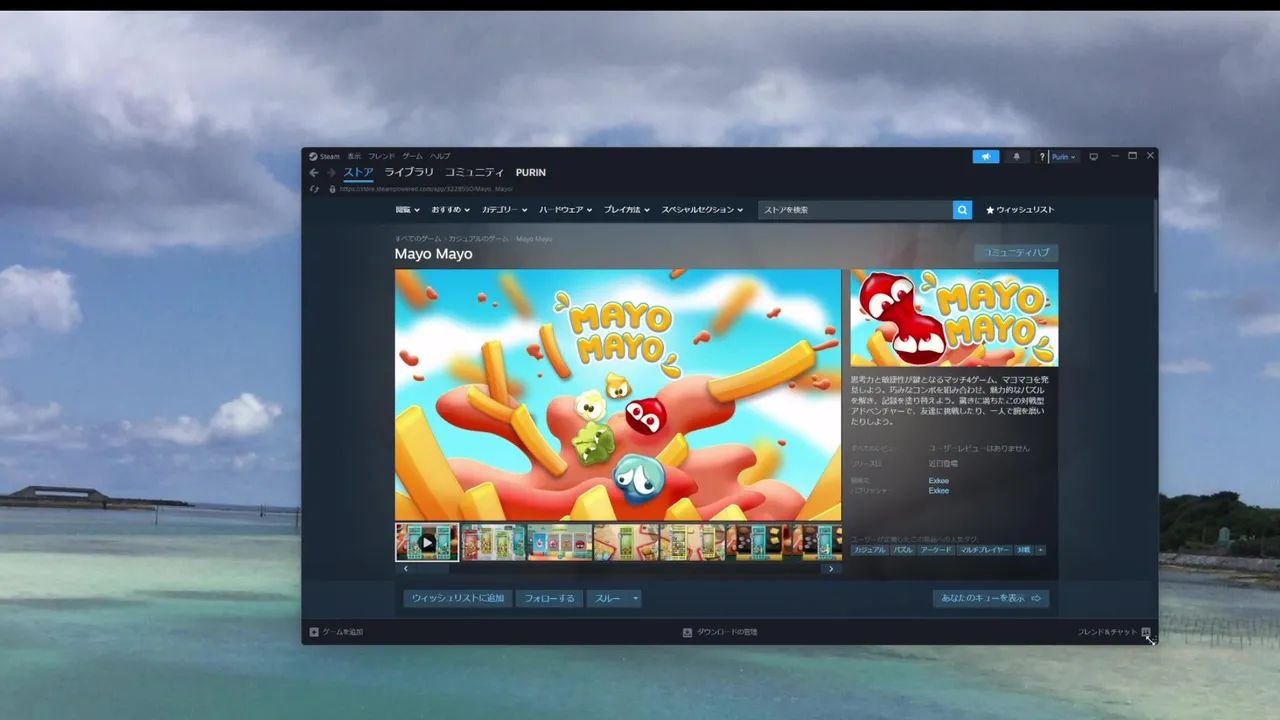Go back with the left arrow navigation icon
Viewport: 1280px width, 720px height.
pos(314,173)
